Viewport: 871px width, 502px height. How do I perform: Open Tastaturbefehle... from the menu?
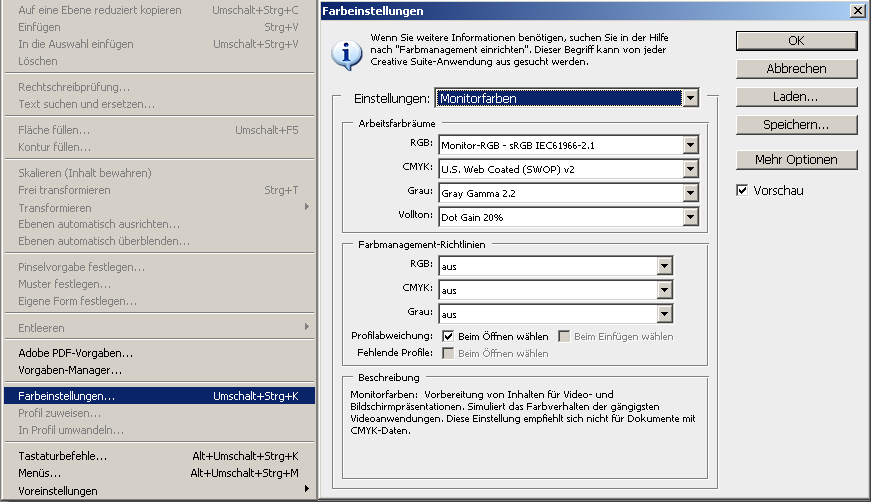click(x=63, y=456)
